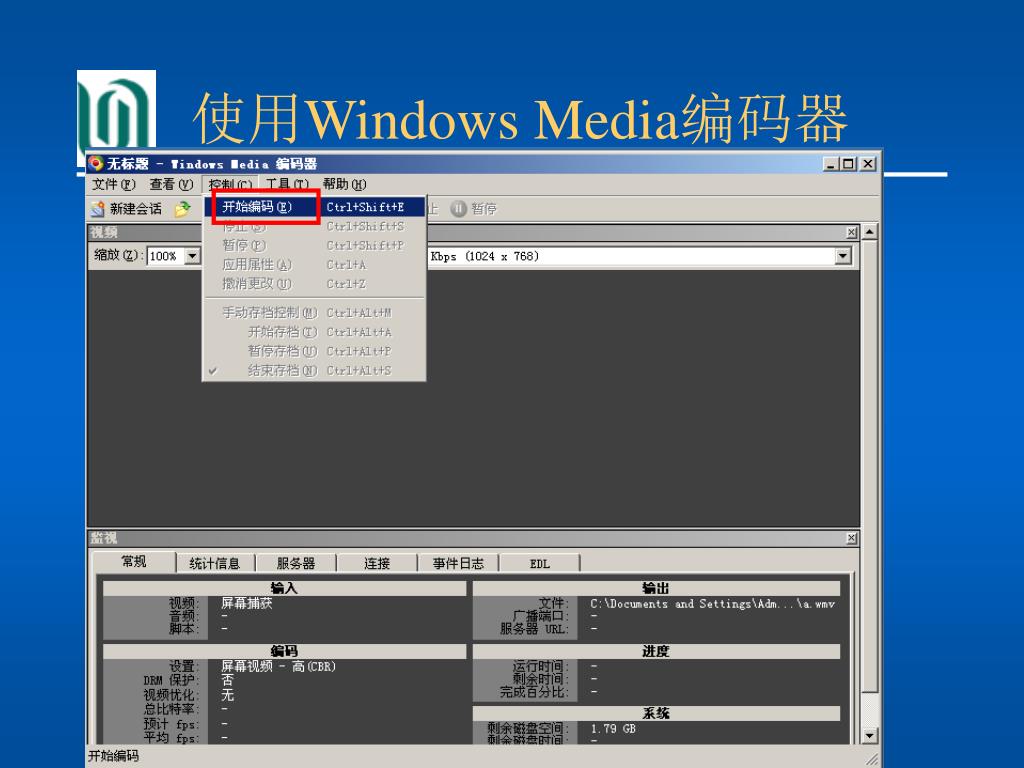Switch to the 连接 tab
Image resolution: width=1024 pixels, height=768 pixels.
[x=377, y=563]
